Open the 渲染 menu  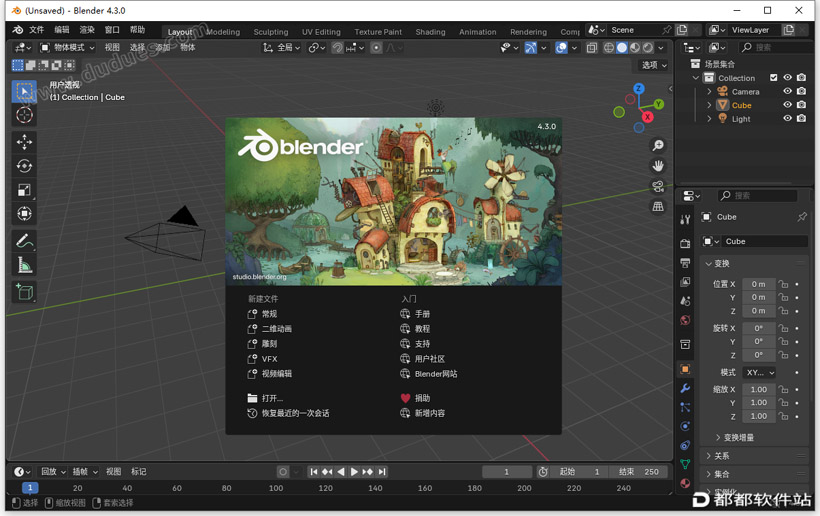(87, 30)
